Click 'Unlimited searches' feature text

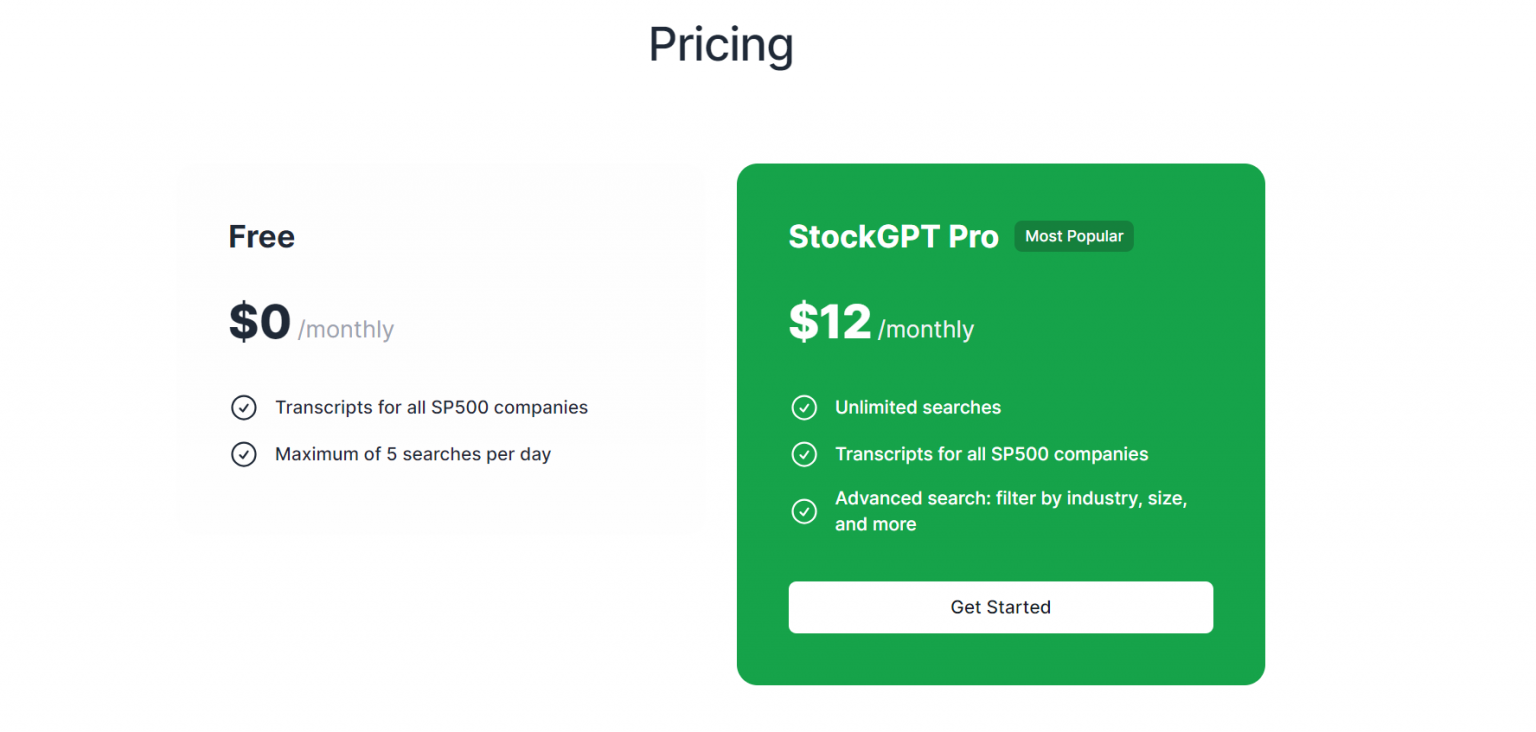click(x=917, y=407)
